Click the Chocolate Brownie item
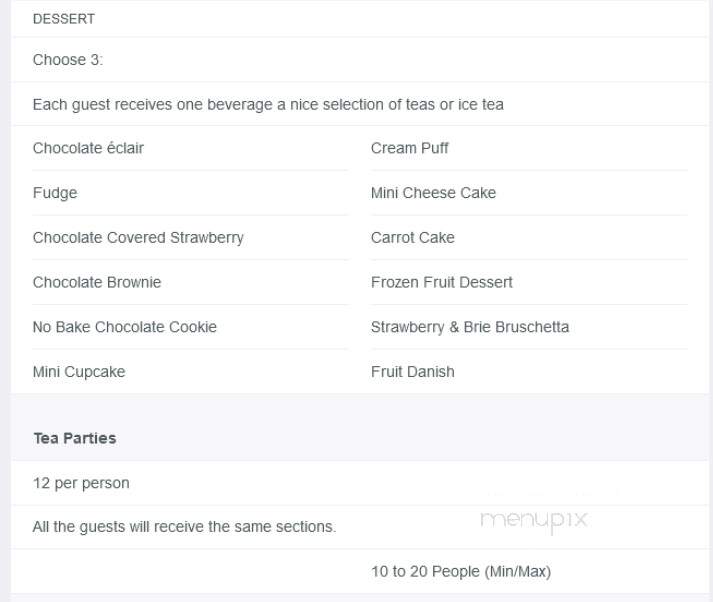Image resolution: width=713 pixels, height=602 pixels. click(97, 282)
